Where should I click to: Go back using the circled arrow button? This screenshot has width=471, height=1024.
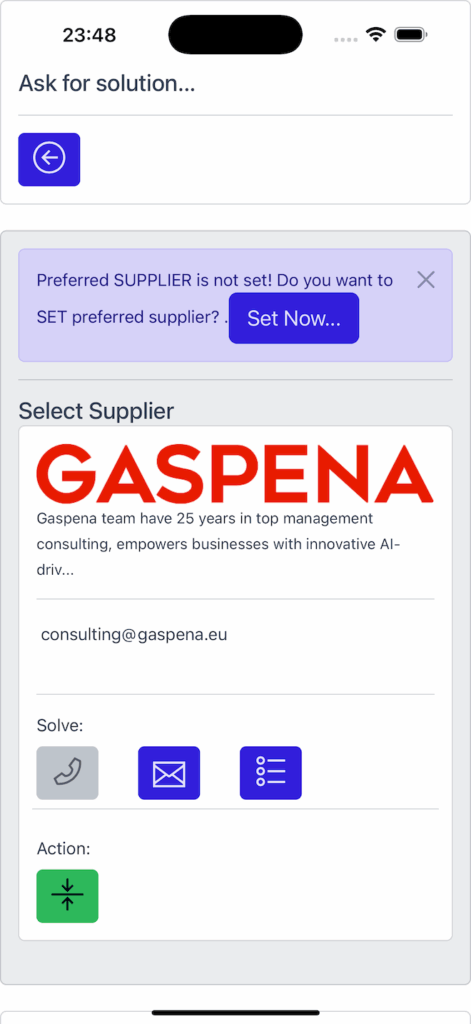49,159
